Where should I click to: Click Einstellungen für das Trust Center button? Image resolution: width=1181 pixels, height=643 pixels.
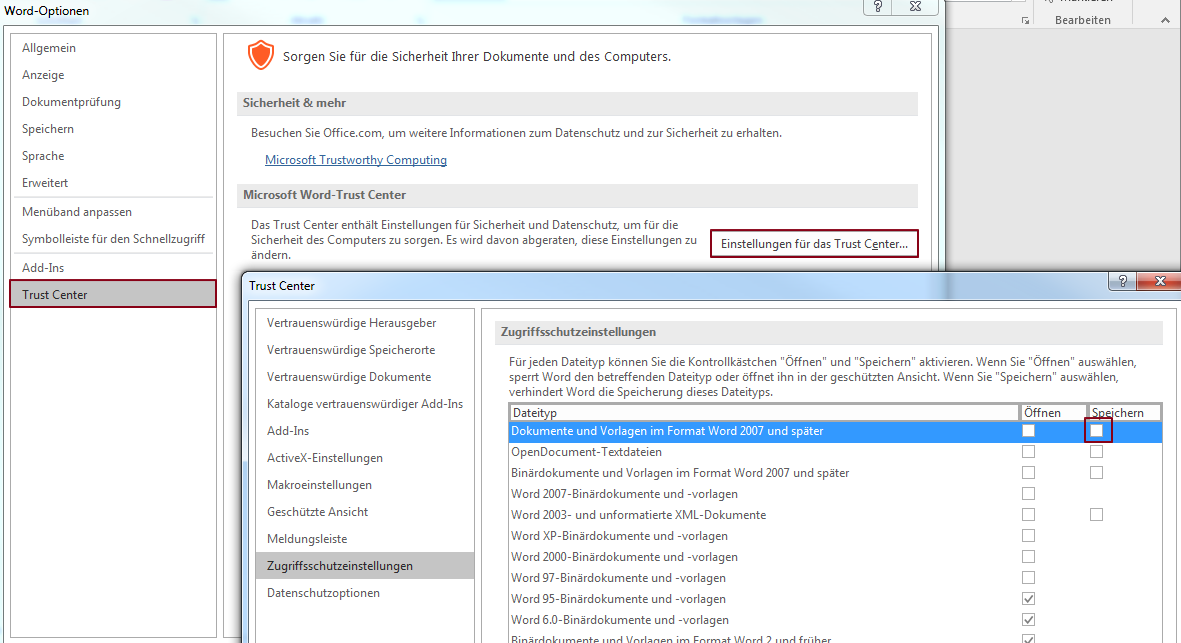(x=814, y=244)
